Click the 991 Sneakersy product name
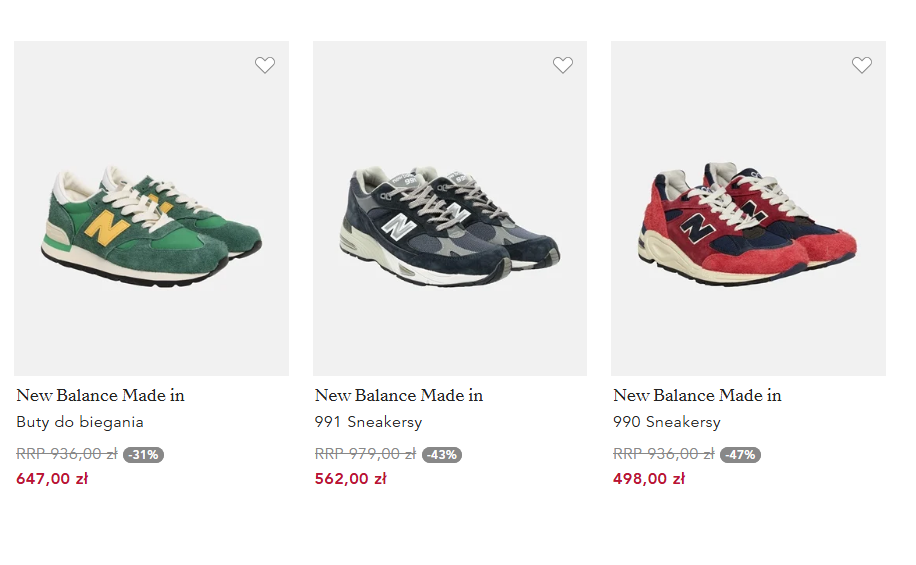 click(x=369, y=422)
